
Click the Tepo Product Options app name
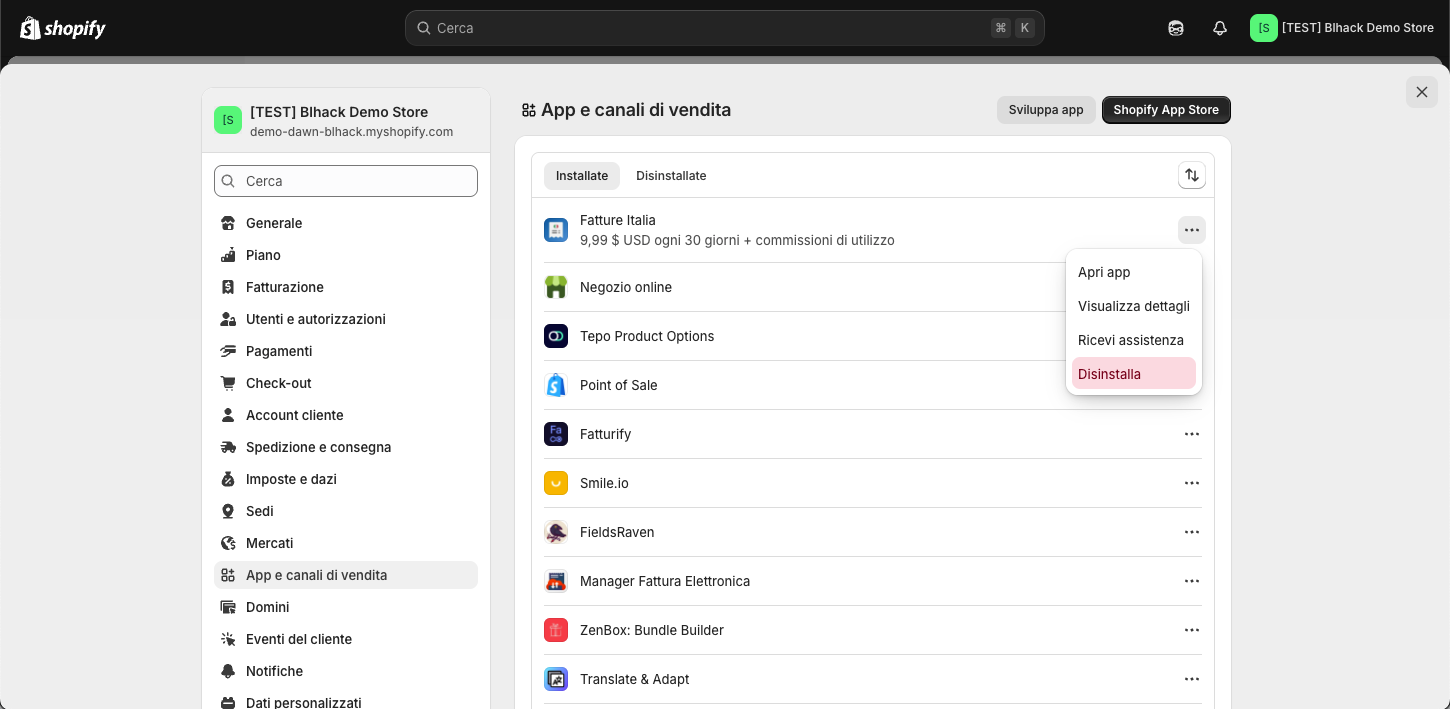(x=647, y=336)
